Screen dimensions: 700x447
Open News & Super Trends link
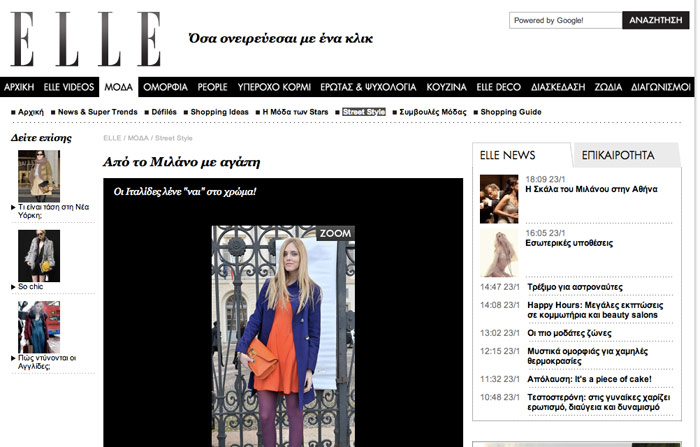[x=97, y=112]
